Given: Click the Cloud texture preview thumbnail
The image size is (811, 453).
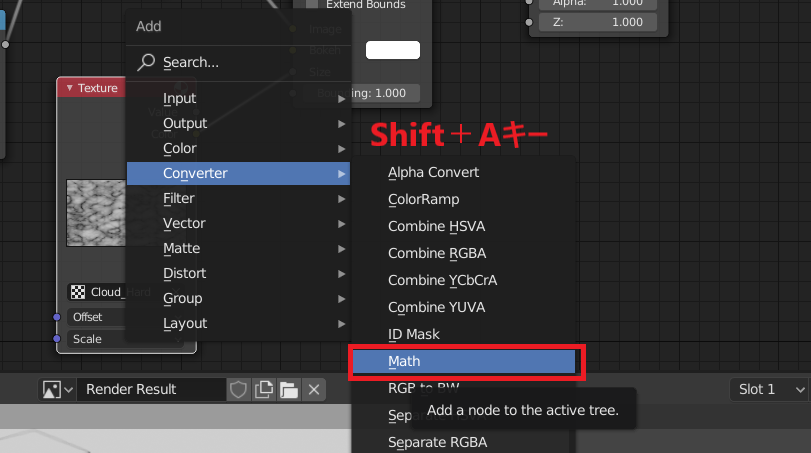Looking at the screenshot, I should pos(96,213).
